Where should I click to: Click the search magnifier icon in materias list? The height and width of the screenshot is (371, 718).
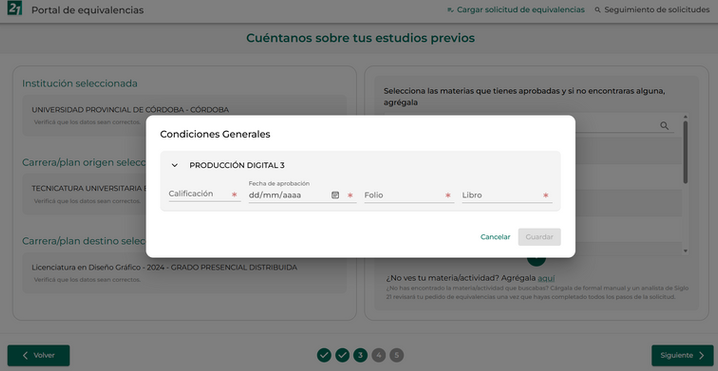coord(664,126)
